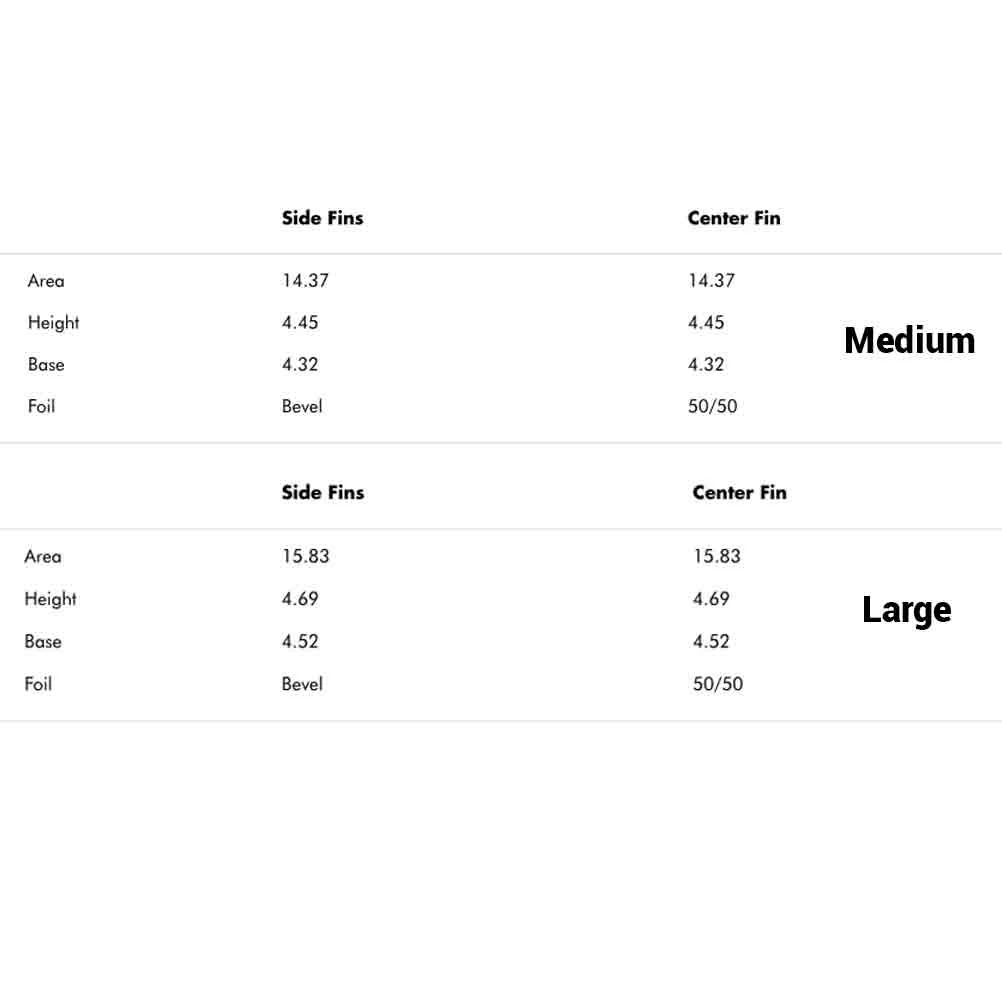1002x1002 pixels.
Task: Click Center Fin area value 15.83
Action: (717, 556)
